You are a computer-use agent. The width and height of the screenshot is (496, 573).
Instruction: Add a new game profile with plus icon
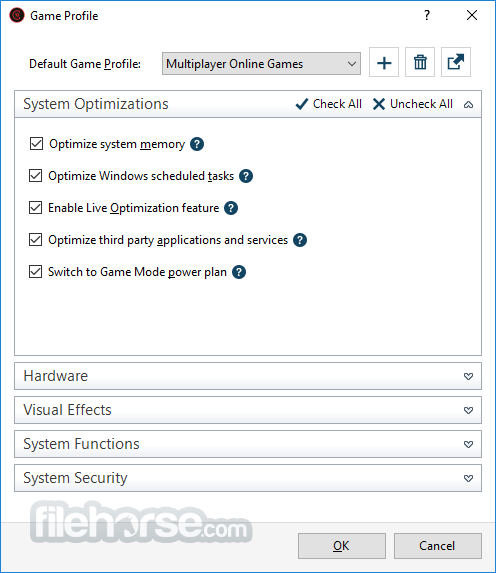tap(384, 62)
